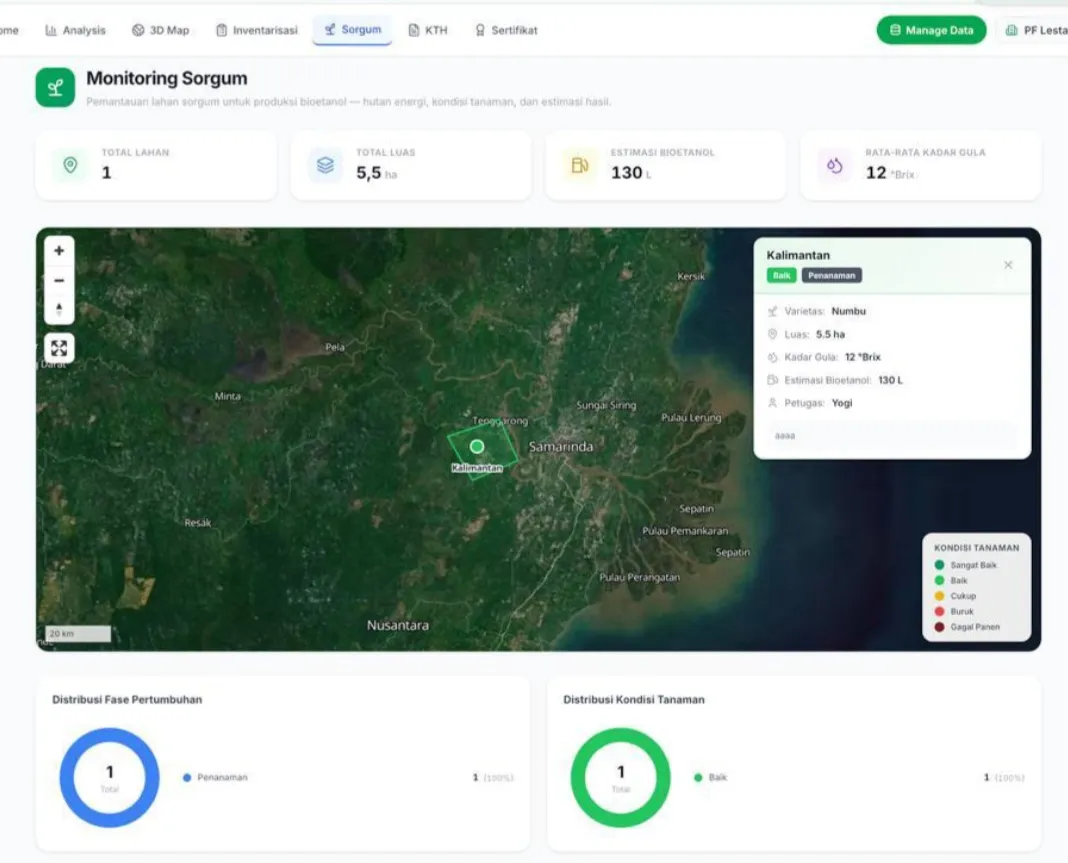Click the Estimasi Bioetanol 130 L value
1068x863 pixels.
tap(631, 173)
